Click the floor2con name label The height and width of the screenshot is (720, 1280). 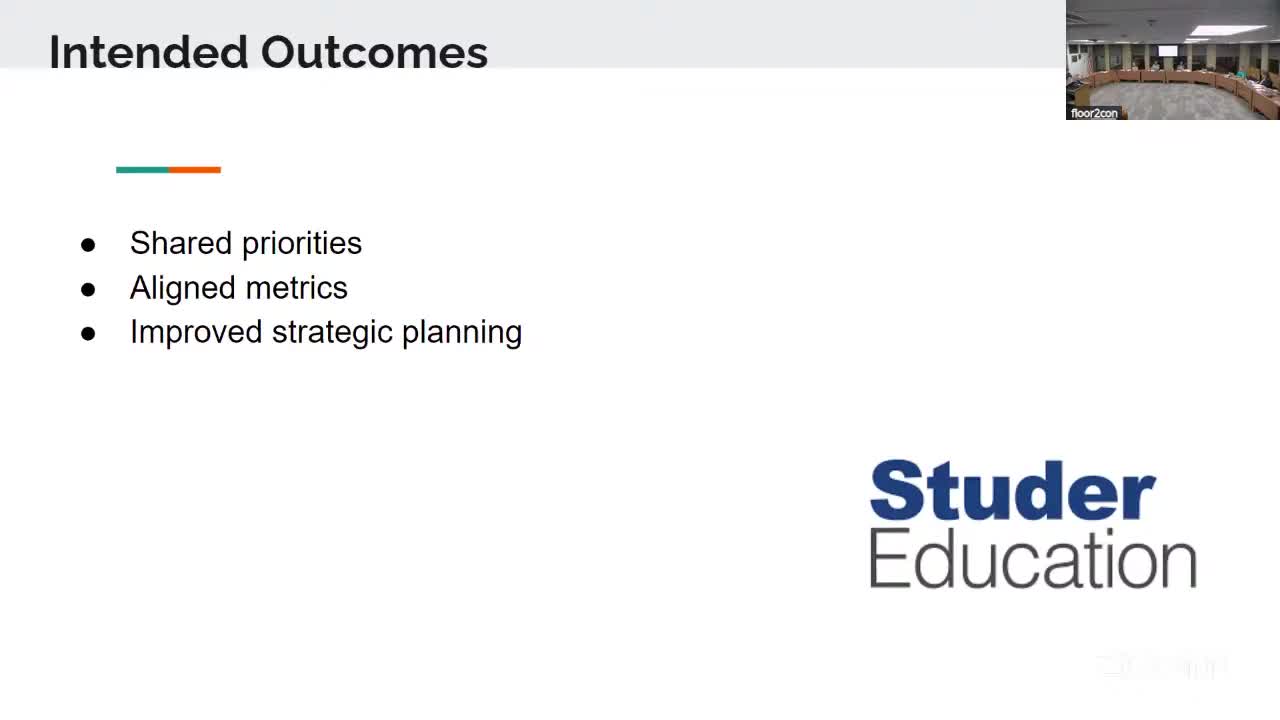(1094, 113)
